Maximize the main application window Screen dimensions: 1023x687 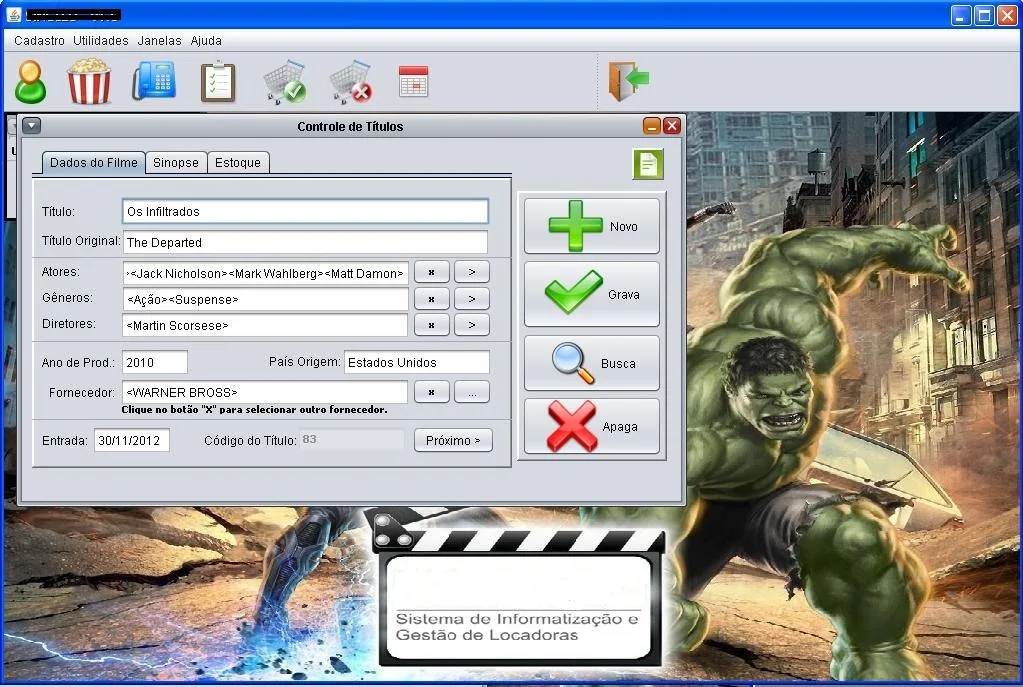coord(984,15)
